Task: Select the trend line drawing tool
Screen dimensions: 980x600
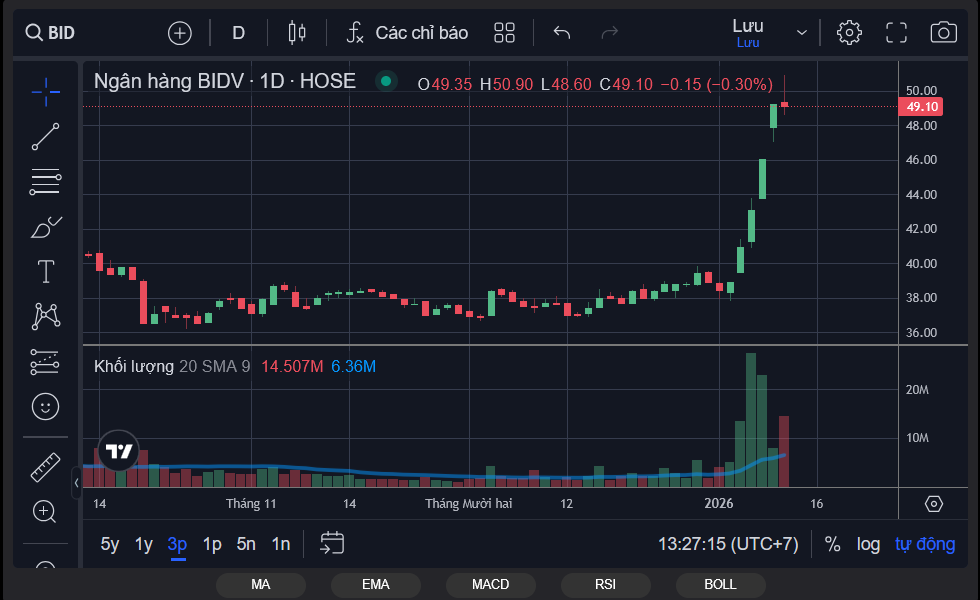Action: click(x=45, y=137)
